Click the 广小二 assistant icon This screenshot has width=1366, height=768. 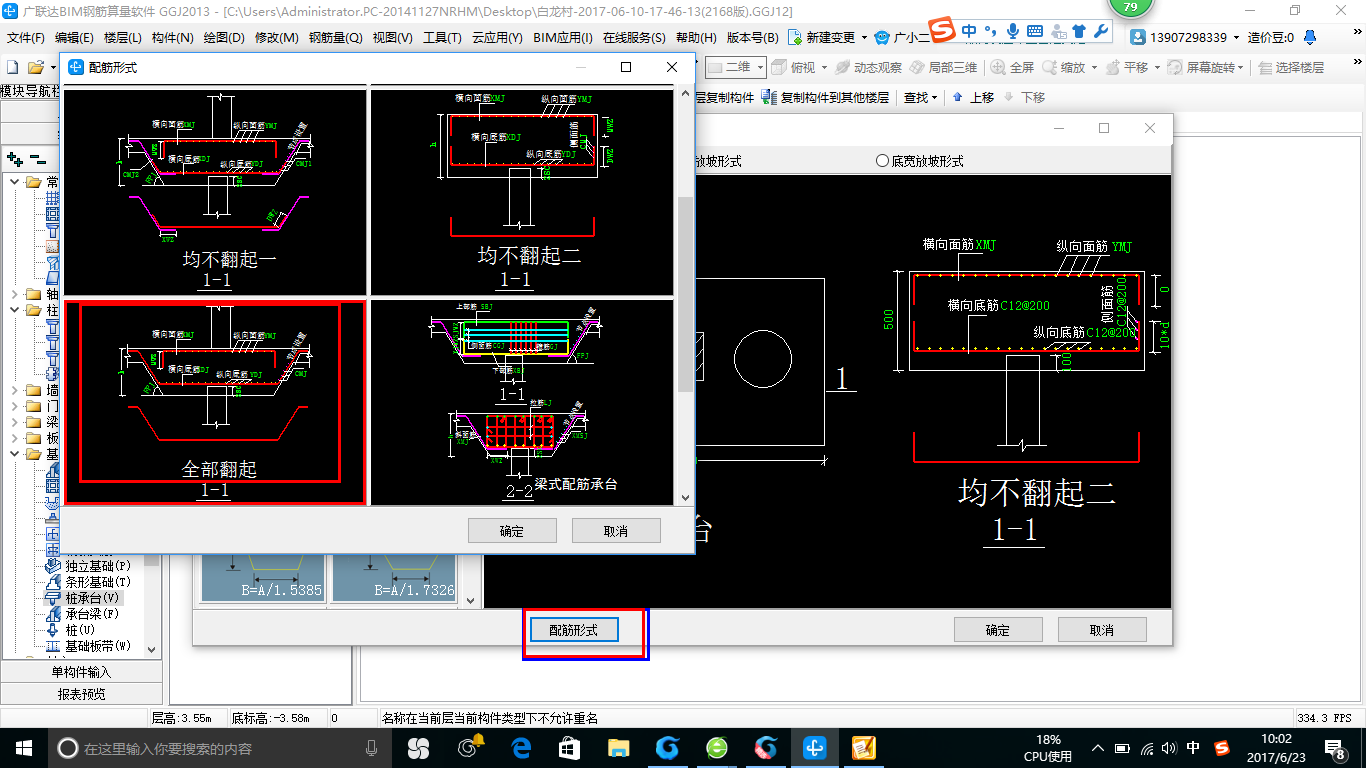pos(882,38)
